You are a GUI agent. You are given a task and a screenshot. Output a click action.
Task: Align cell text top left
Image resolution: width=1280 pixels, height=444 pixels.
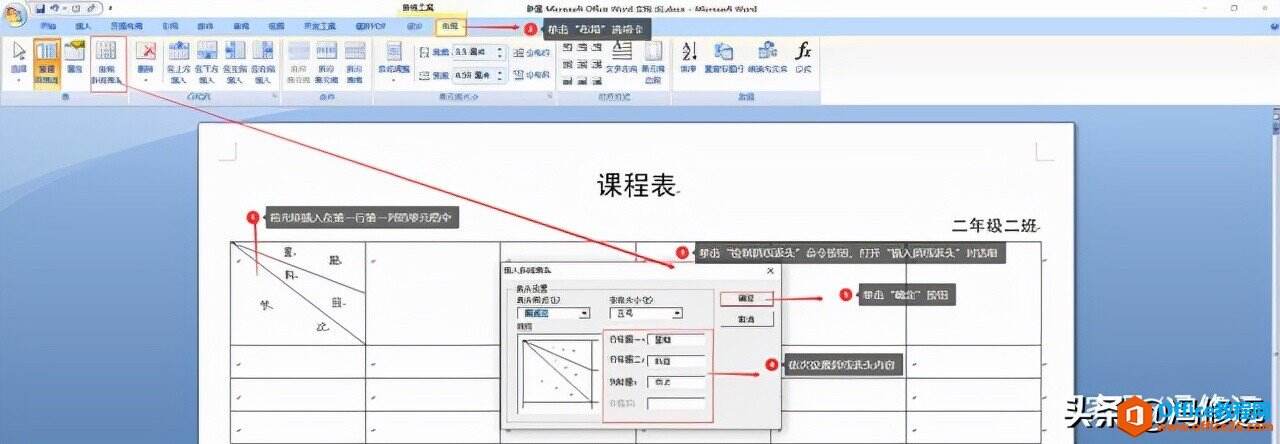(x=567, y=46)
